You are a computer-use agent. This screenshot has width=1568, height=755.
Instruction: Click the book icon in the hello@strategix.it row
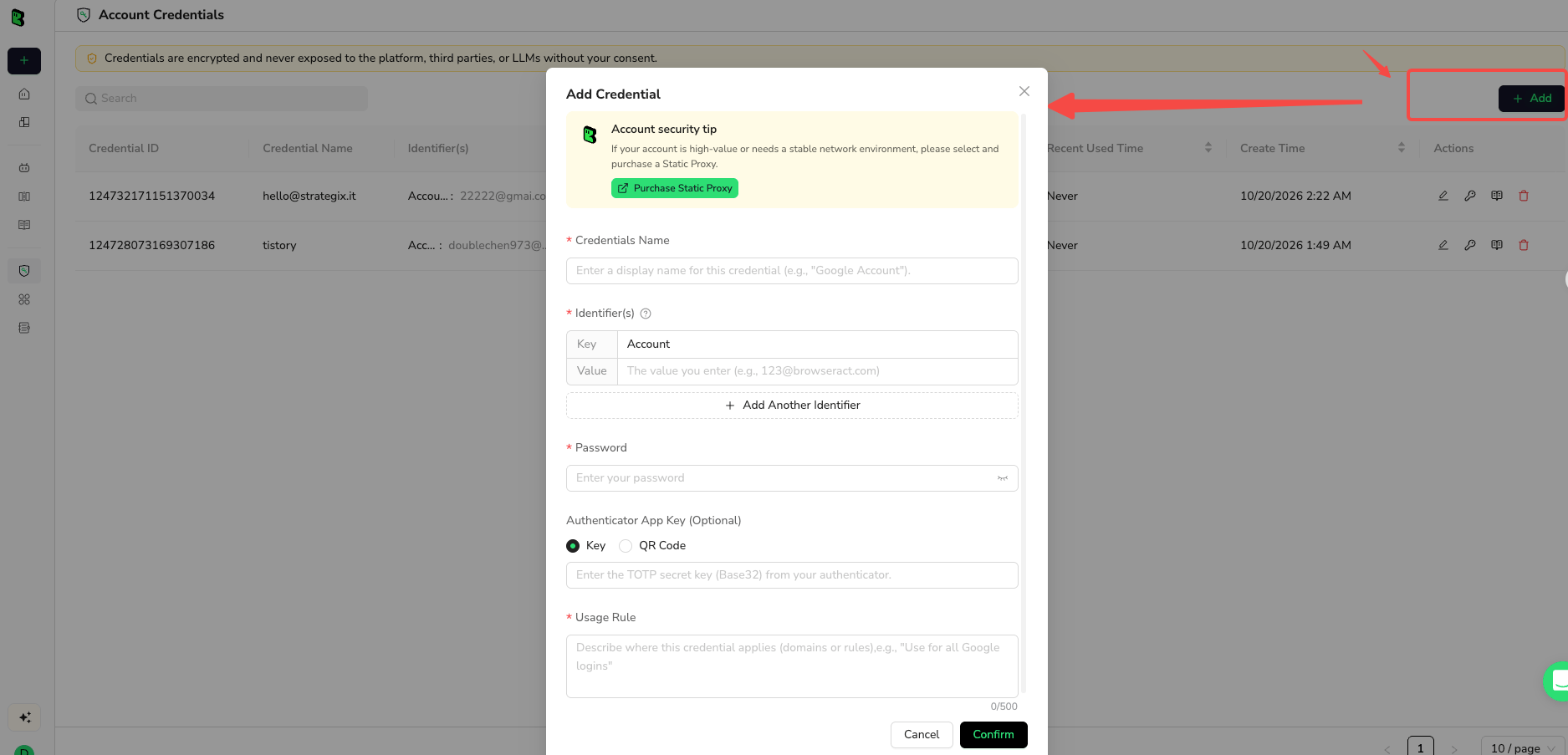1497,196
